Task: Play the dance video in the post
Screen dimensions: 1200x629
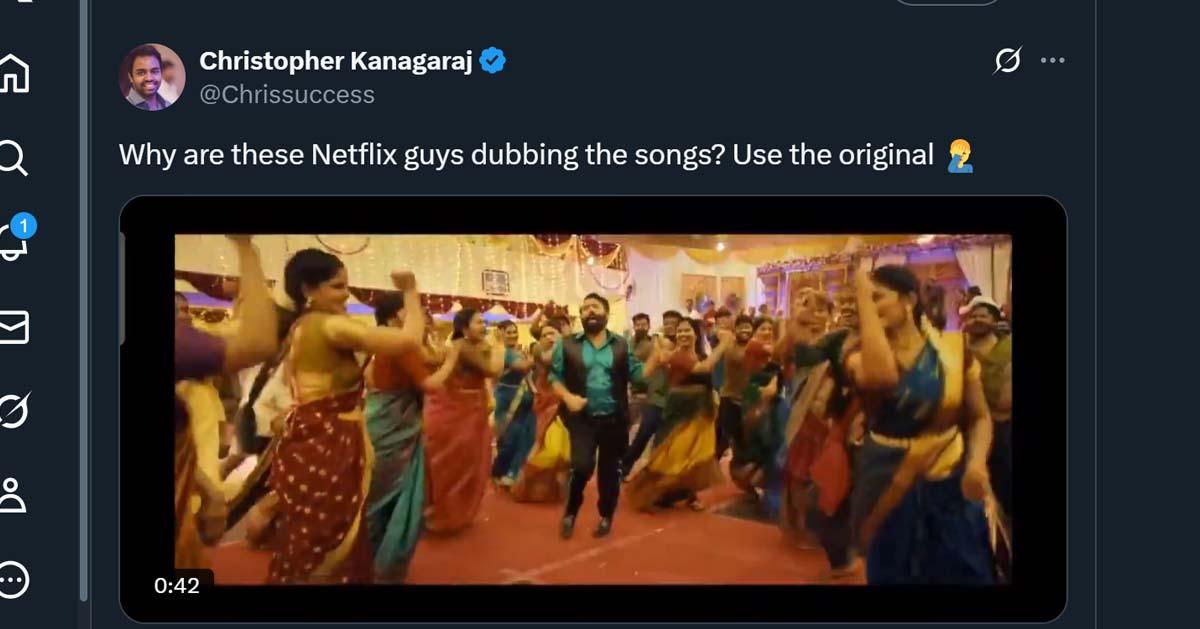Action: pyautogui.click(x=593, y=409)
